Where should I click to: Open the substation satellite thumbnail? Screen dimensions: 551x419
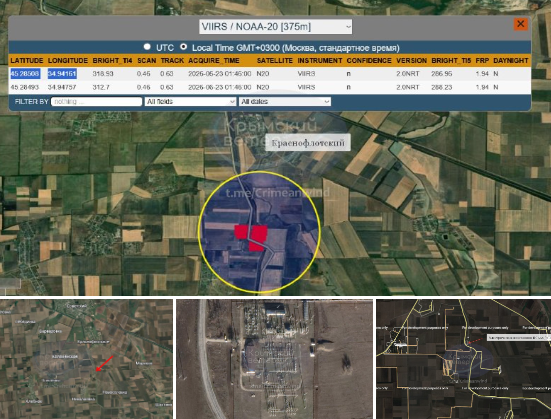(274, 359)
